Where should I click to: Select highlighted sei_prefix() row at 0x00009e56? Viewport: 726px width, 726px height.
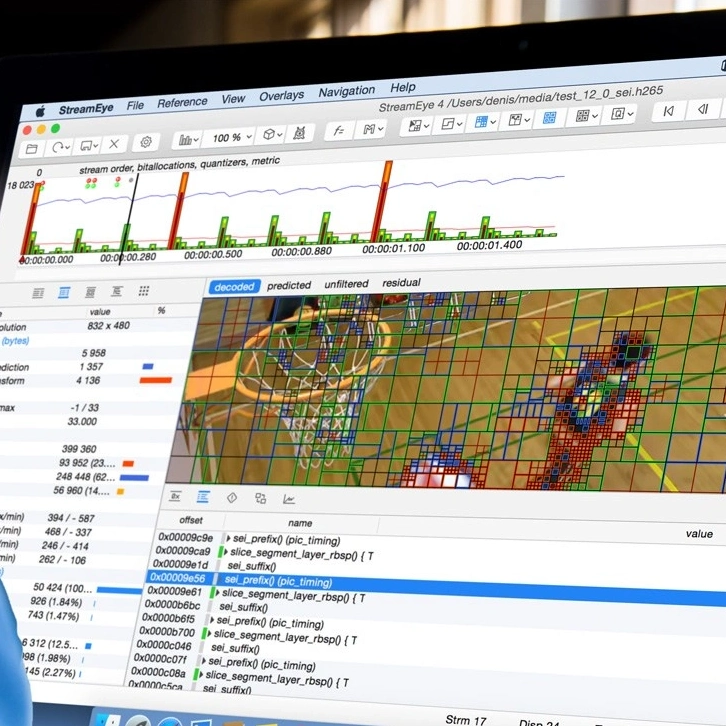tap(435, 587)
